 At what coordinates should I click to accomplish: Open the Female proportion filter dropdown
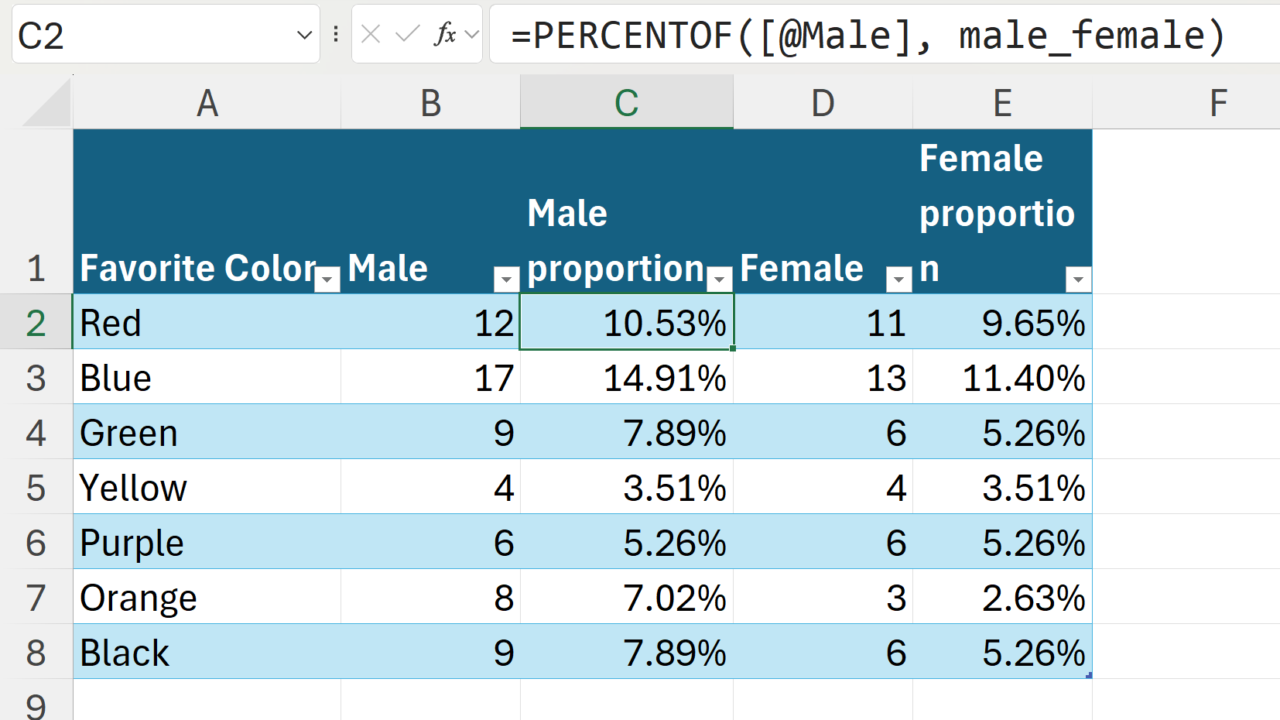(x=1078, y=280)
